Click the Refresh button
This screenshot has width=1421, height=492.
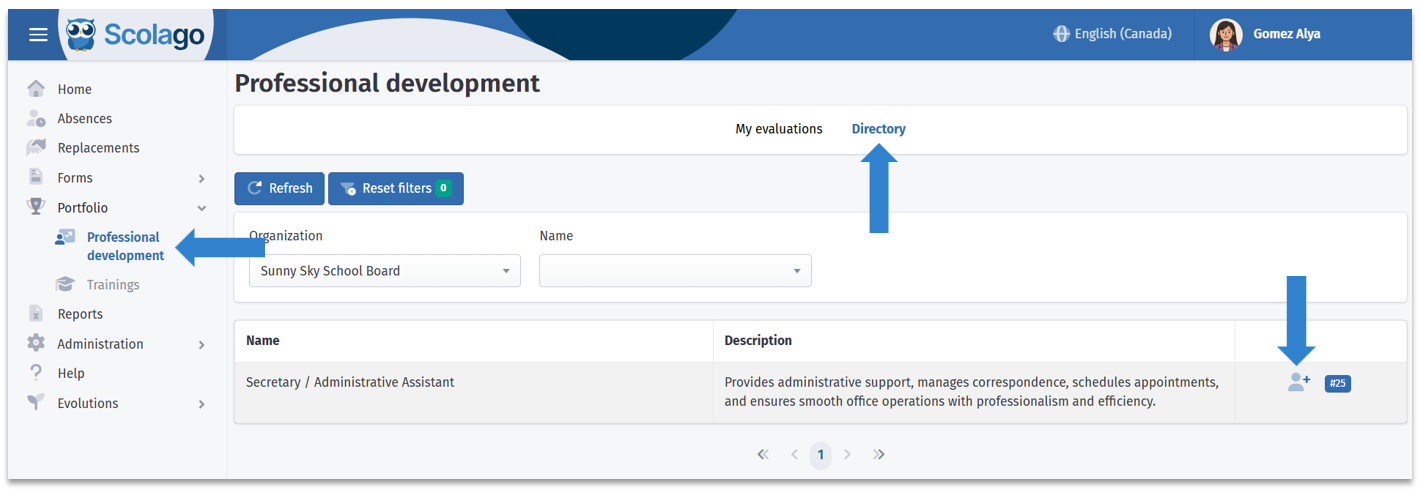click(279, 188)
